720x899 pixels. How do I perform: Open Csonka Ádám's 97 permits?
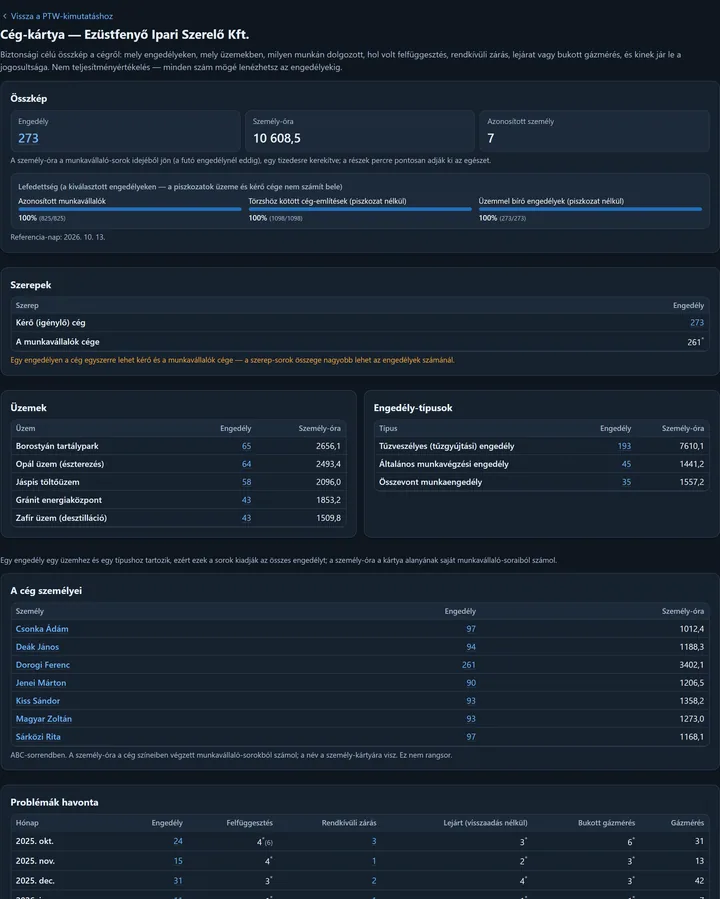[x=471, y=629]
